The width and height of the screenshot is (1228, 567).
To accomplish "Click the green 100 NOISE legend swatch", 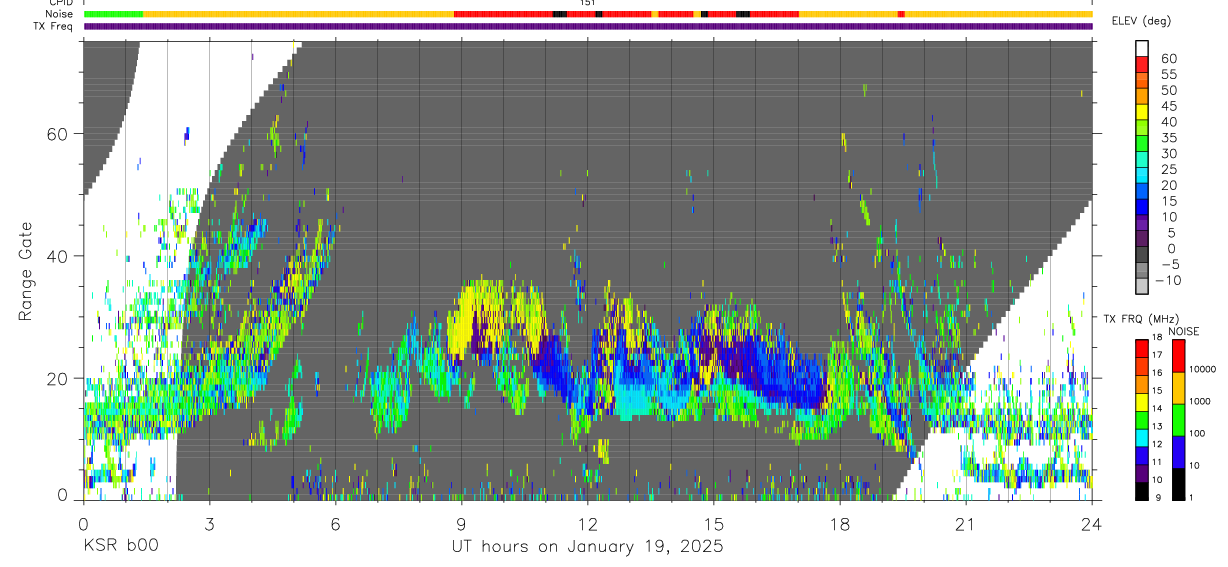I will pyautogui.click(x=1178, y=420).
